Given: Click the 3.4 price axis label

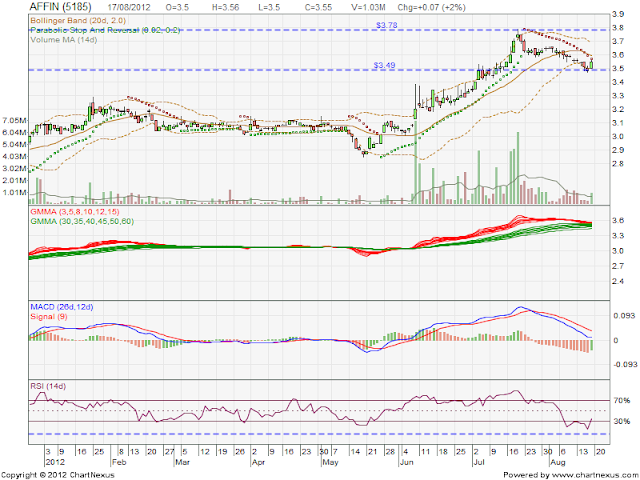Looking at the screenshot, I should [618, 82].
